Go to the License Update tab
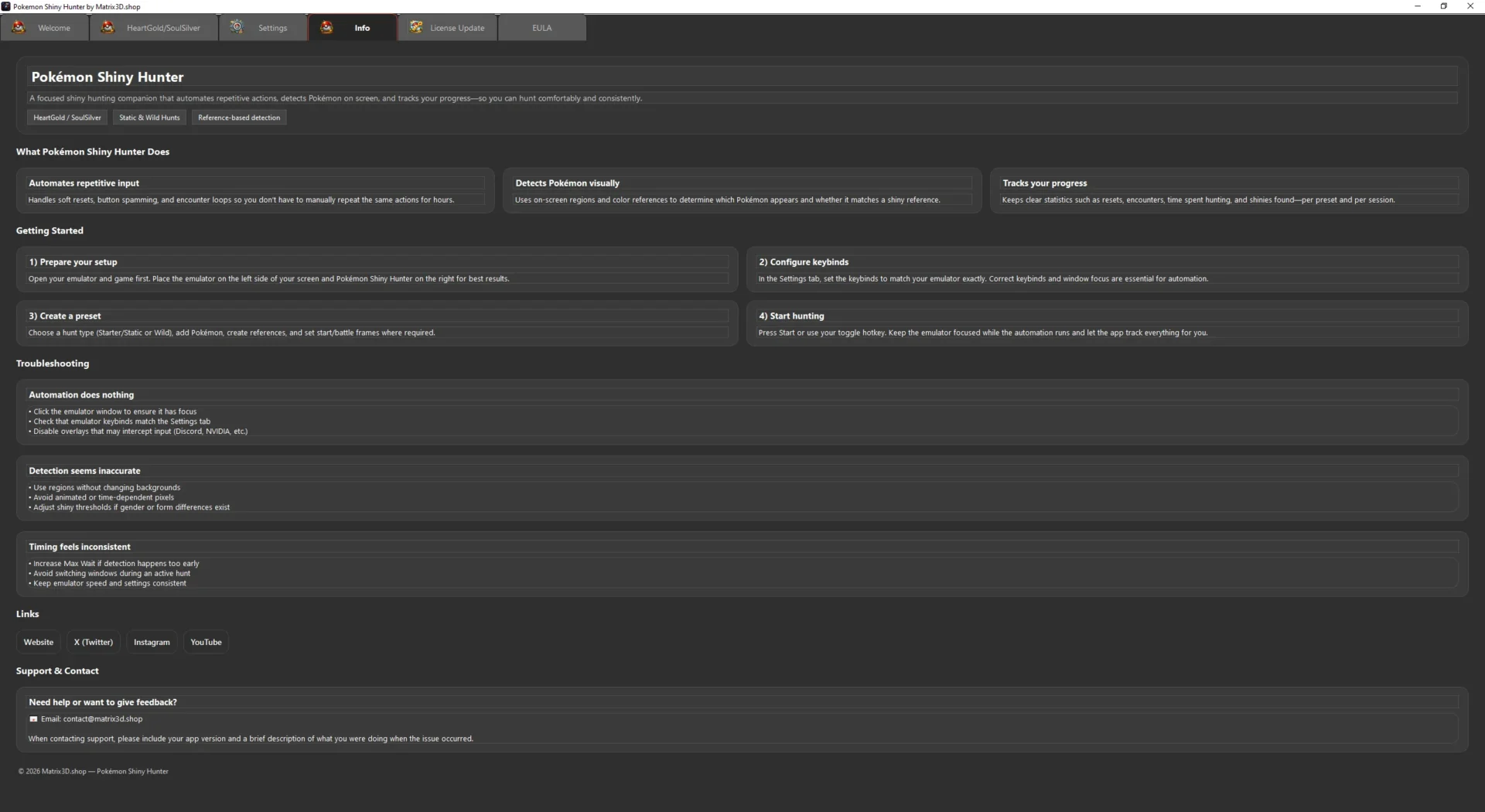The width and height of the screenshot is (1485, 812). [x=448, y=28]
